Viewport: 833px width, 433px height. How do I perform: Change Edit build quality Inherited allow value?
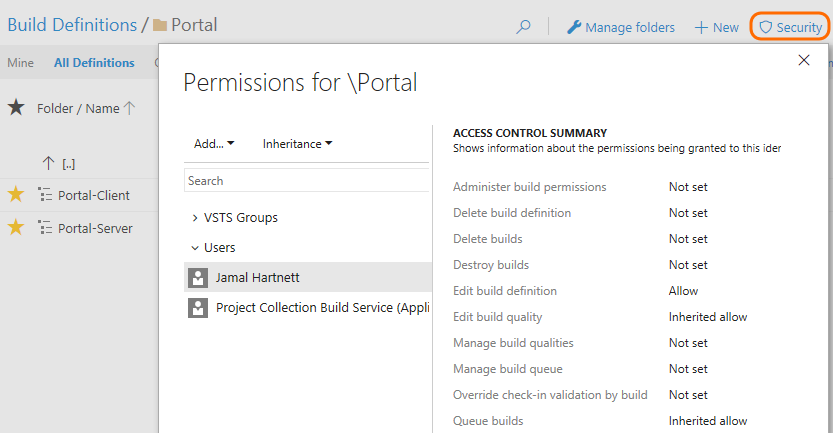tap(708, 317)
